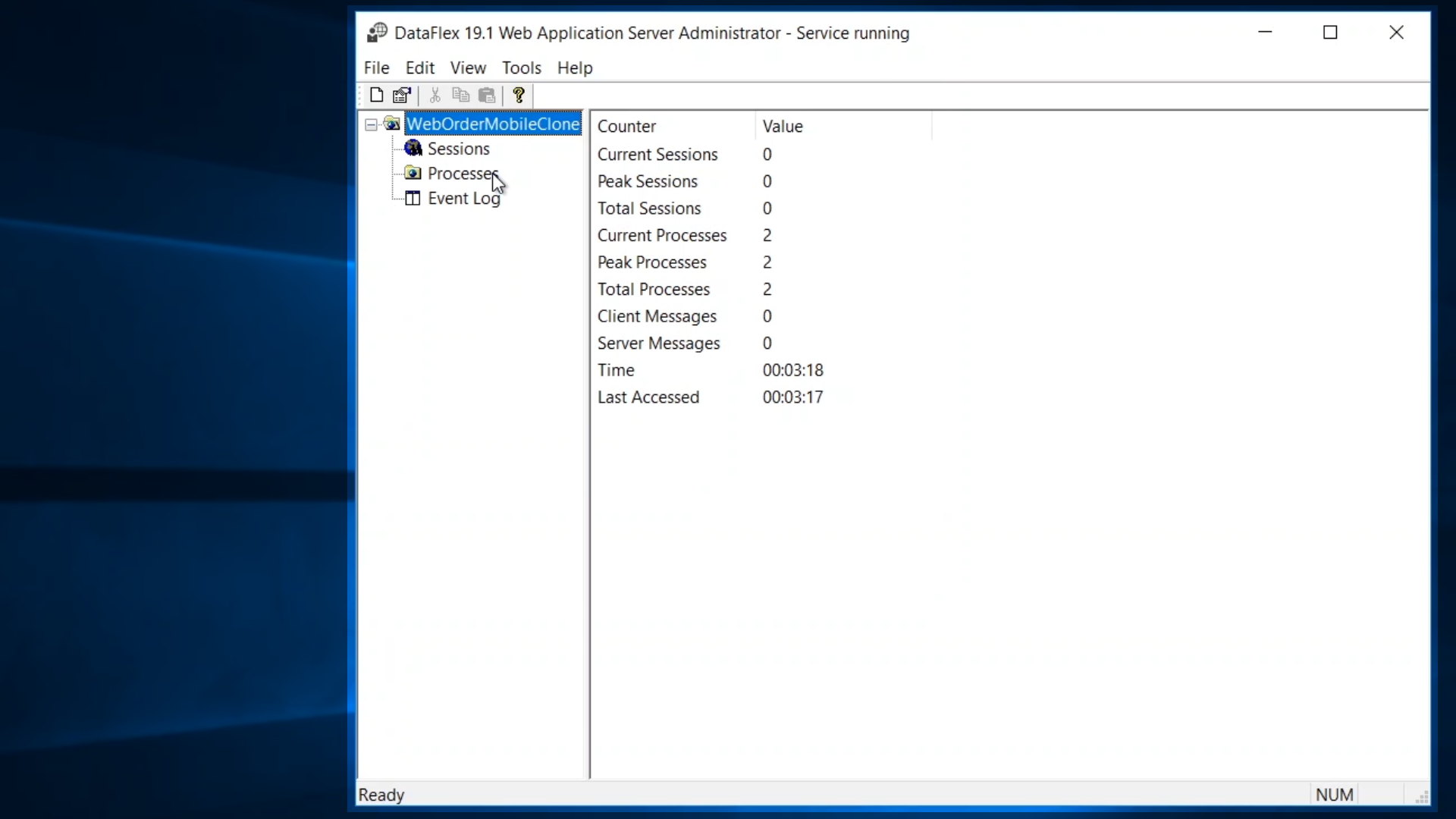
Task: Open the Properties toolbar icon
Action: pyautogui.click(x=401, y=95)
